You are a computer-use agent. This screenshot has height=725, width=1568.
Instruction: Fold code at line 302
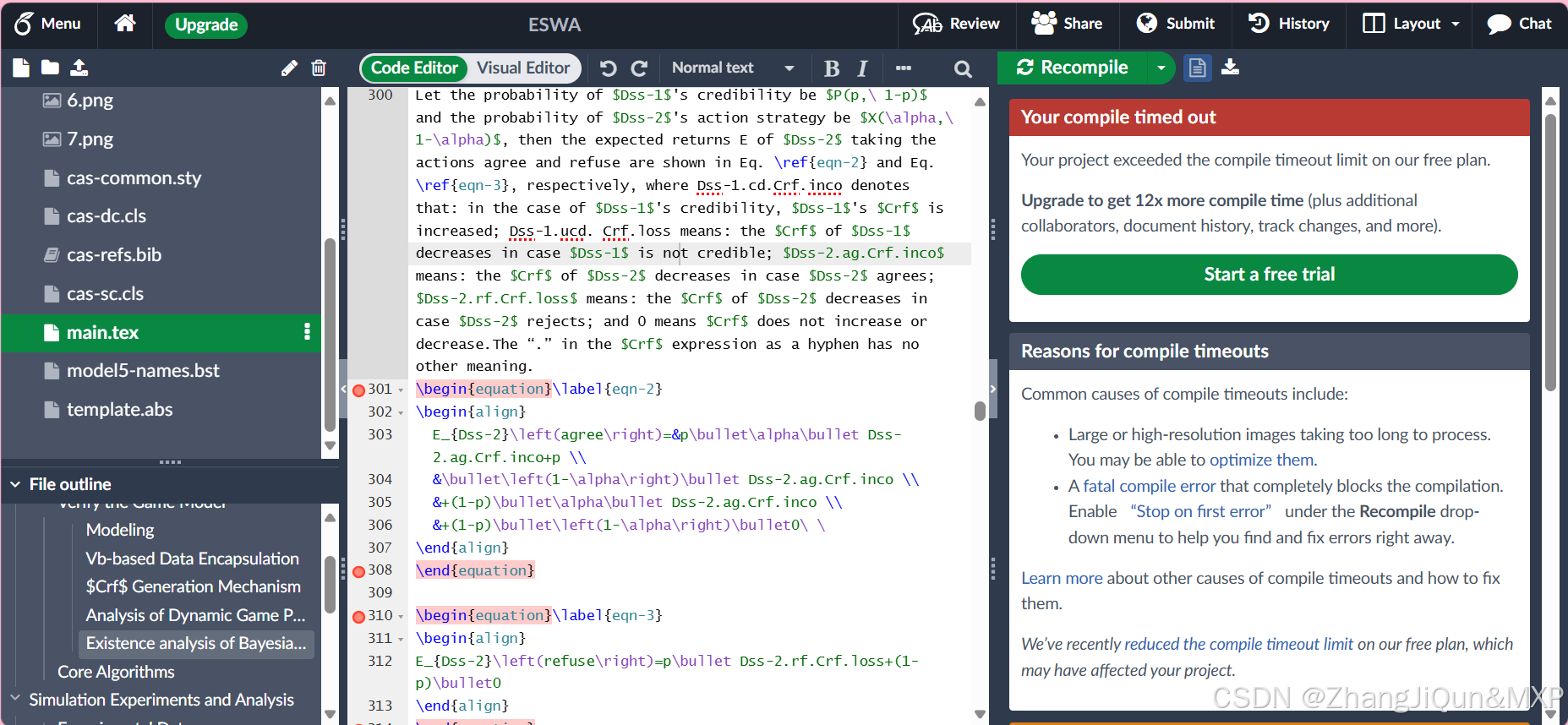401,413
